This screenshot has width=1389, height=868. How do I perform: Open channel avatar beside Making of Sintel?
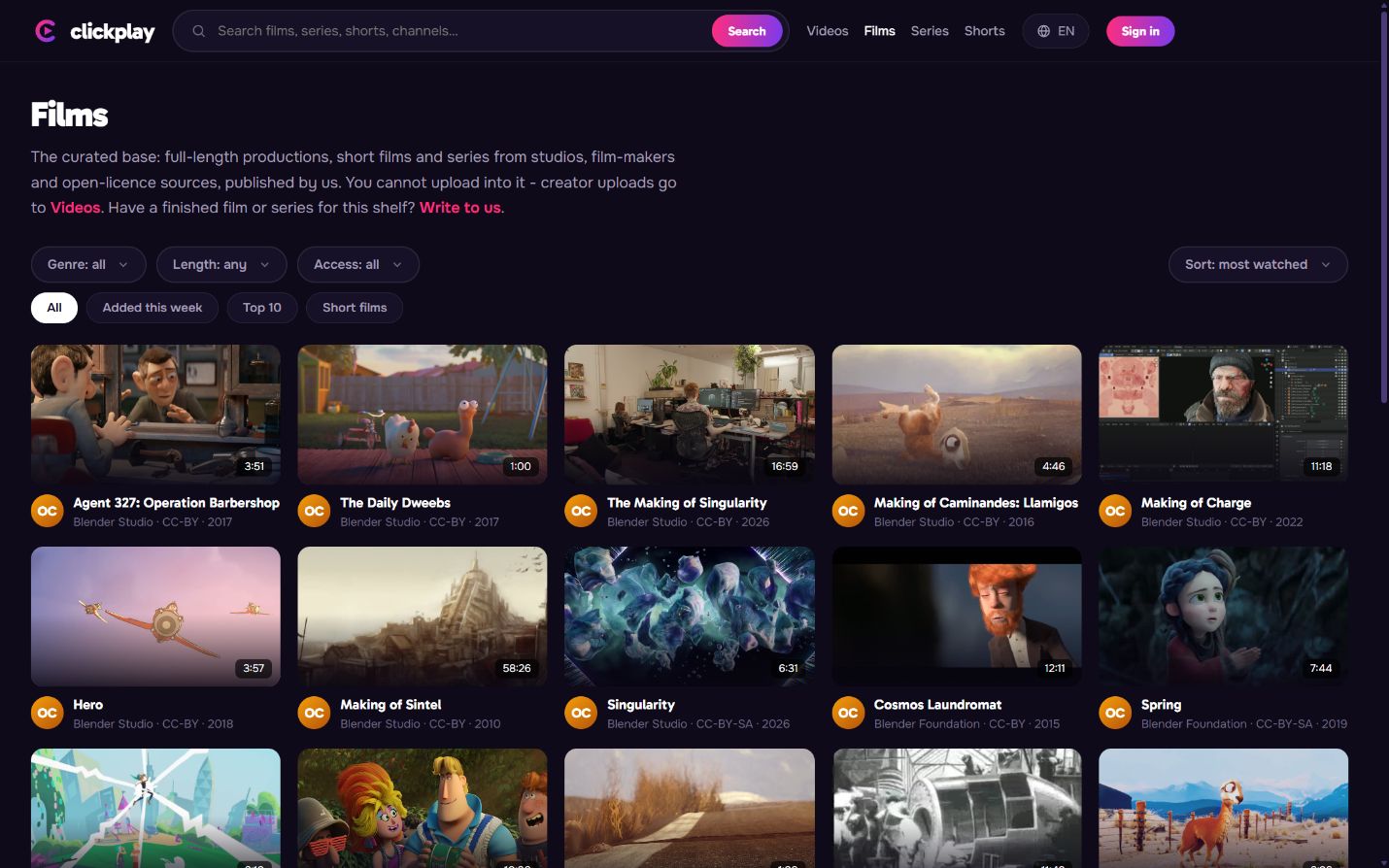pos(314,713)
